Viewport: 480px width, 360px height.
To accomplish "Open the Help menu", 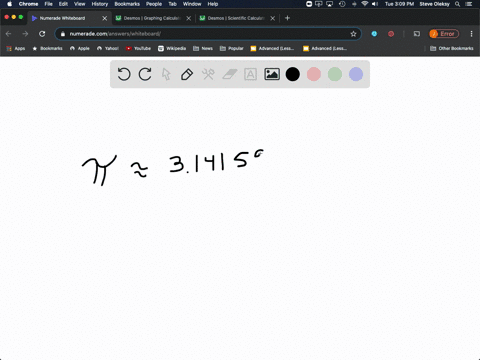I will (x=213, y=4).
